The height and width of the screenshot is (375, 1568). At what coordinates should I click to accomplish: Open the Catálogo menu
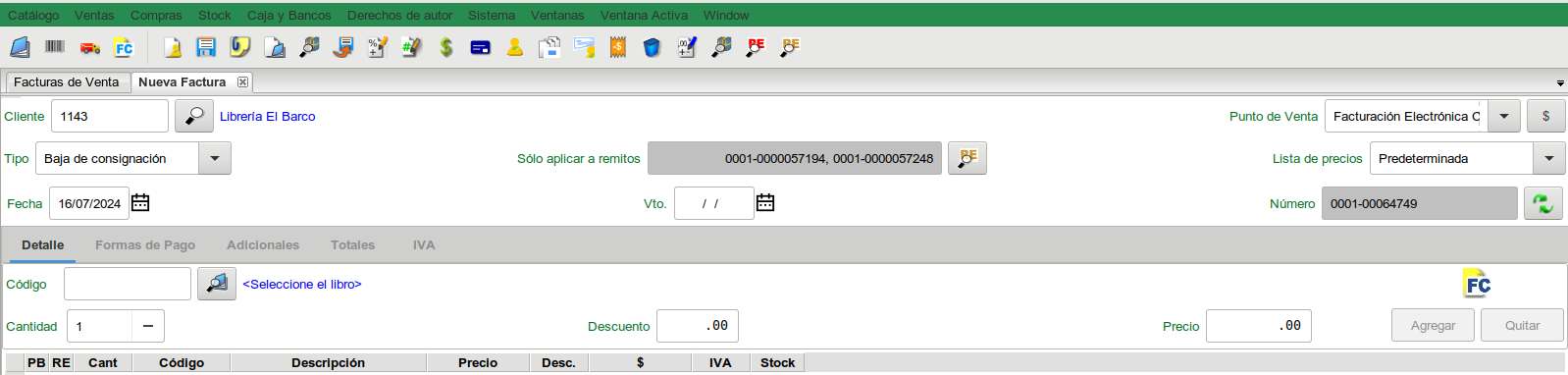tap(33, 15)
